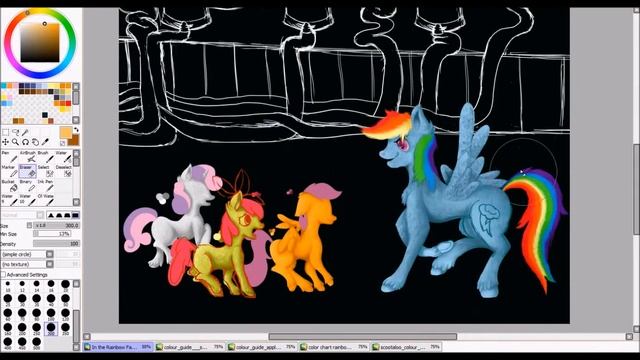The width and height of the screenshot is (640, 360).
Task: Choose the Bucket fill tool
Action: 9,186
